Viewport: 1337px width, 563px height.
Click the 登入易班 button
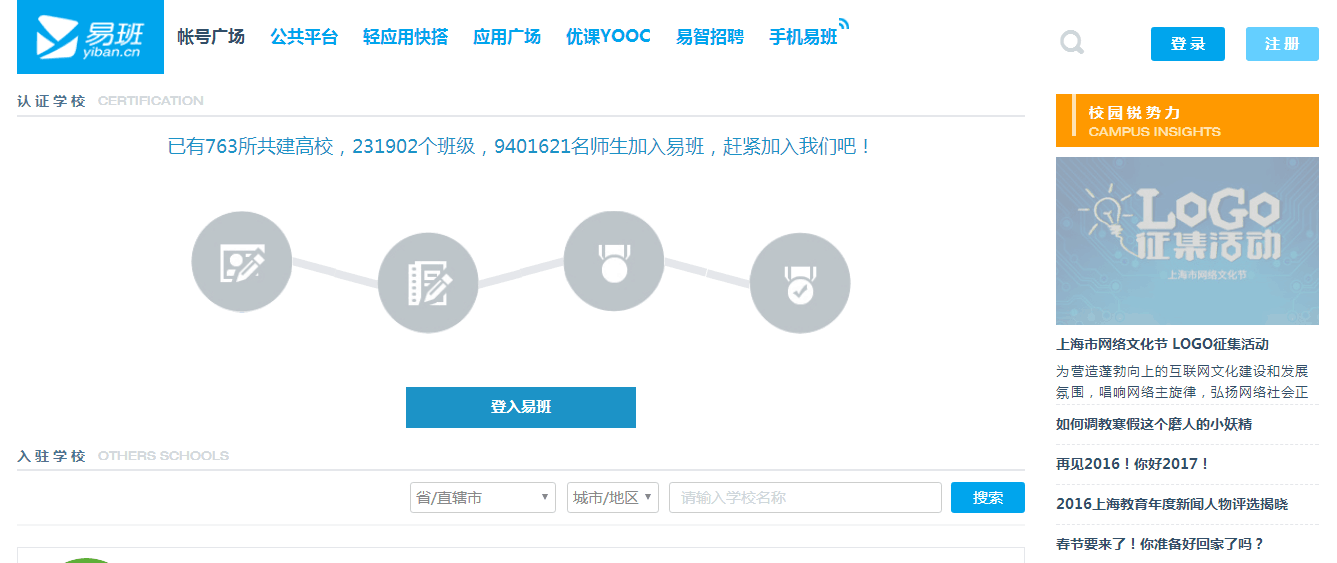pos(520,407)
